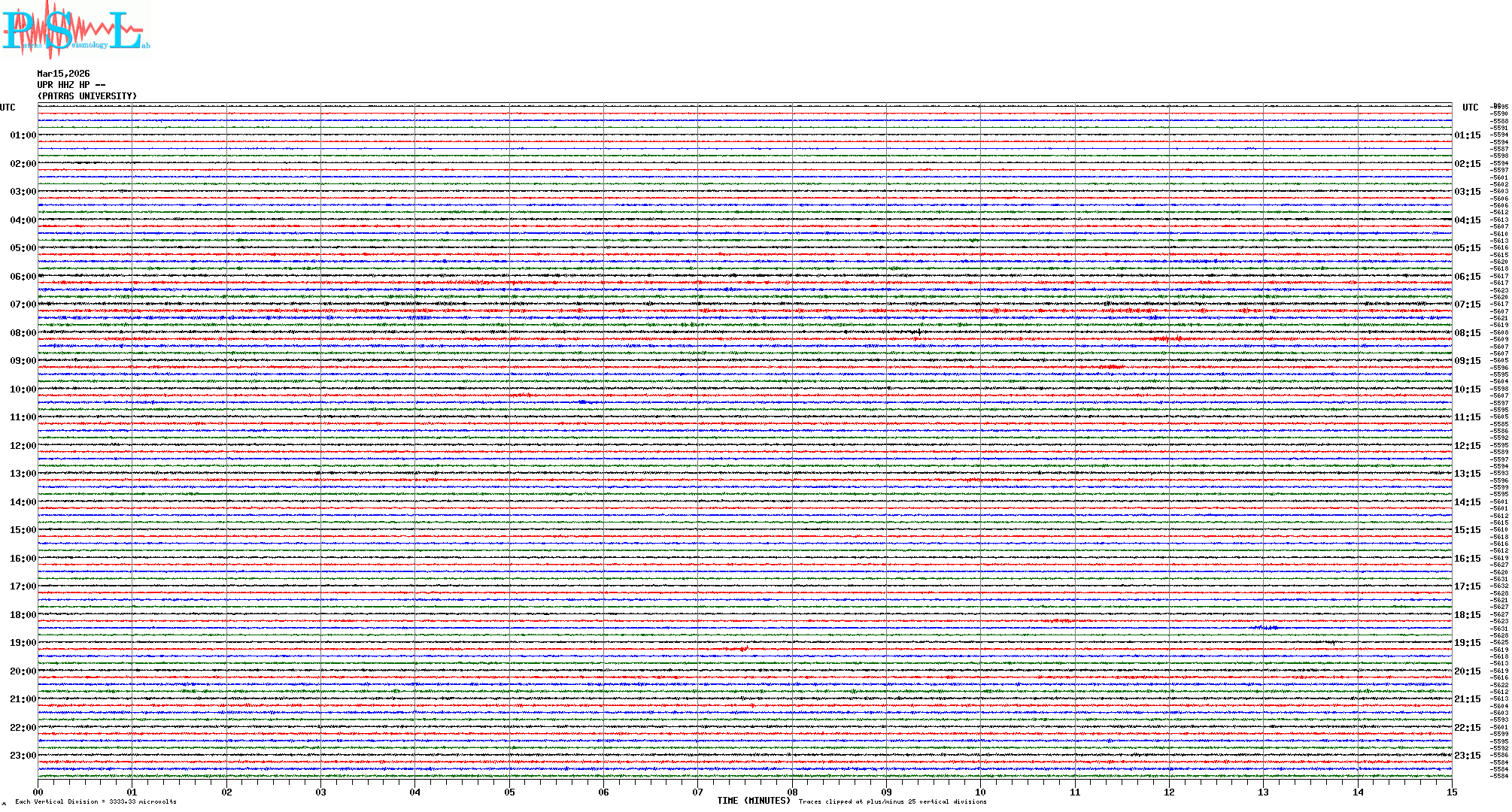Click the left UTC axis heading
Viewport: 1512px width, 812px height.
click(x=8, y=108)
